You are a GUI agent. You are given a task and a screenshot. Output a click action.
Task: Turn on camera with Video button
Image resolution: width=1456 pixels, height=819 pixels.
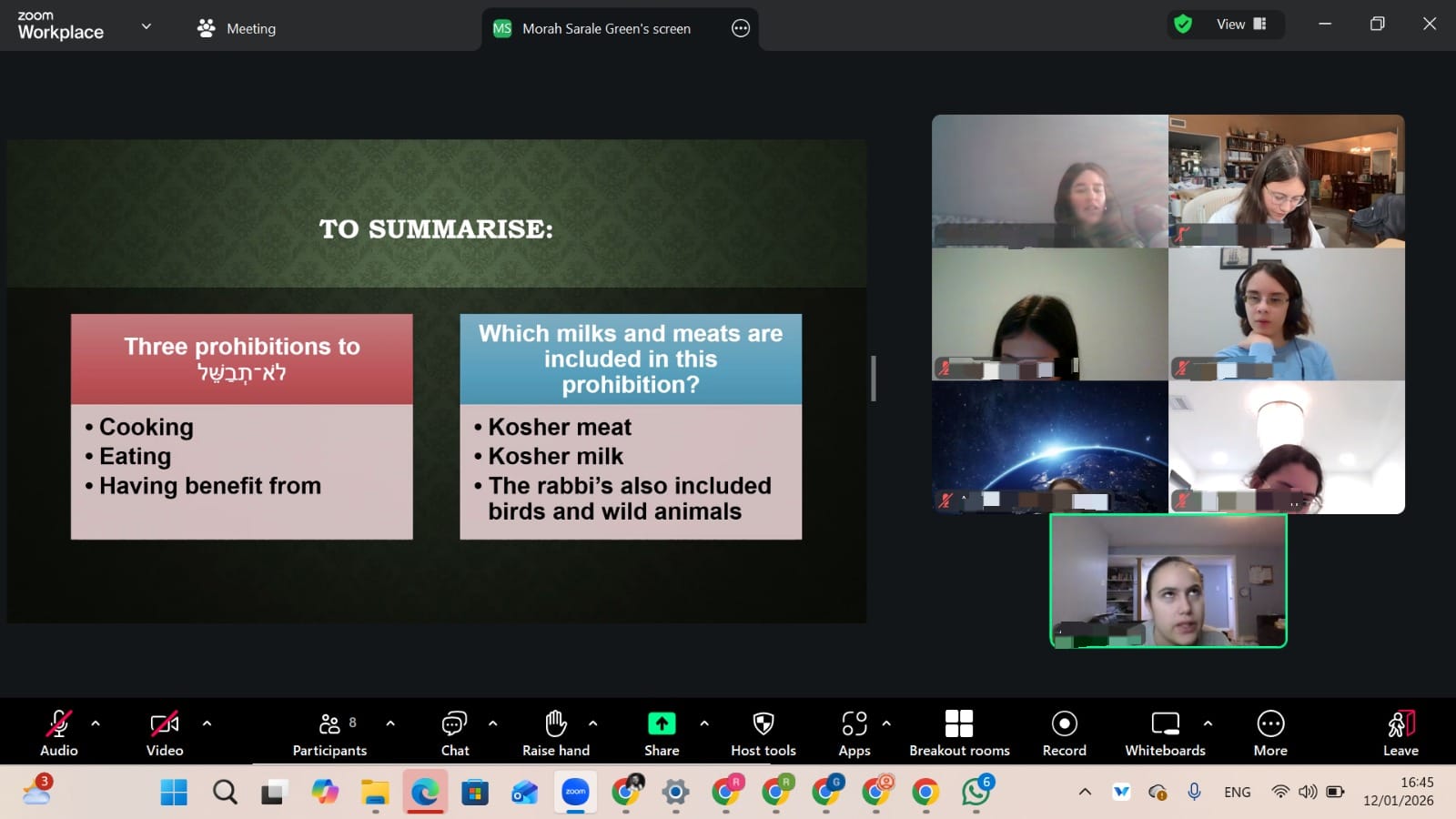[164, 724]
